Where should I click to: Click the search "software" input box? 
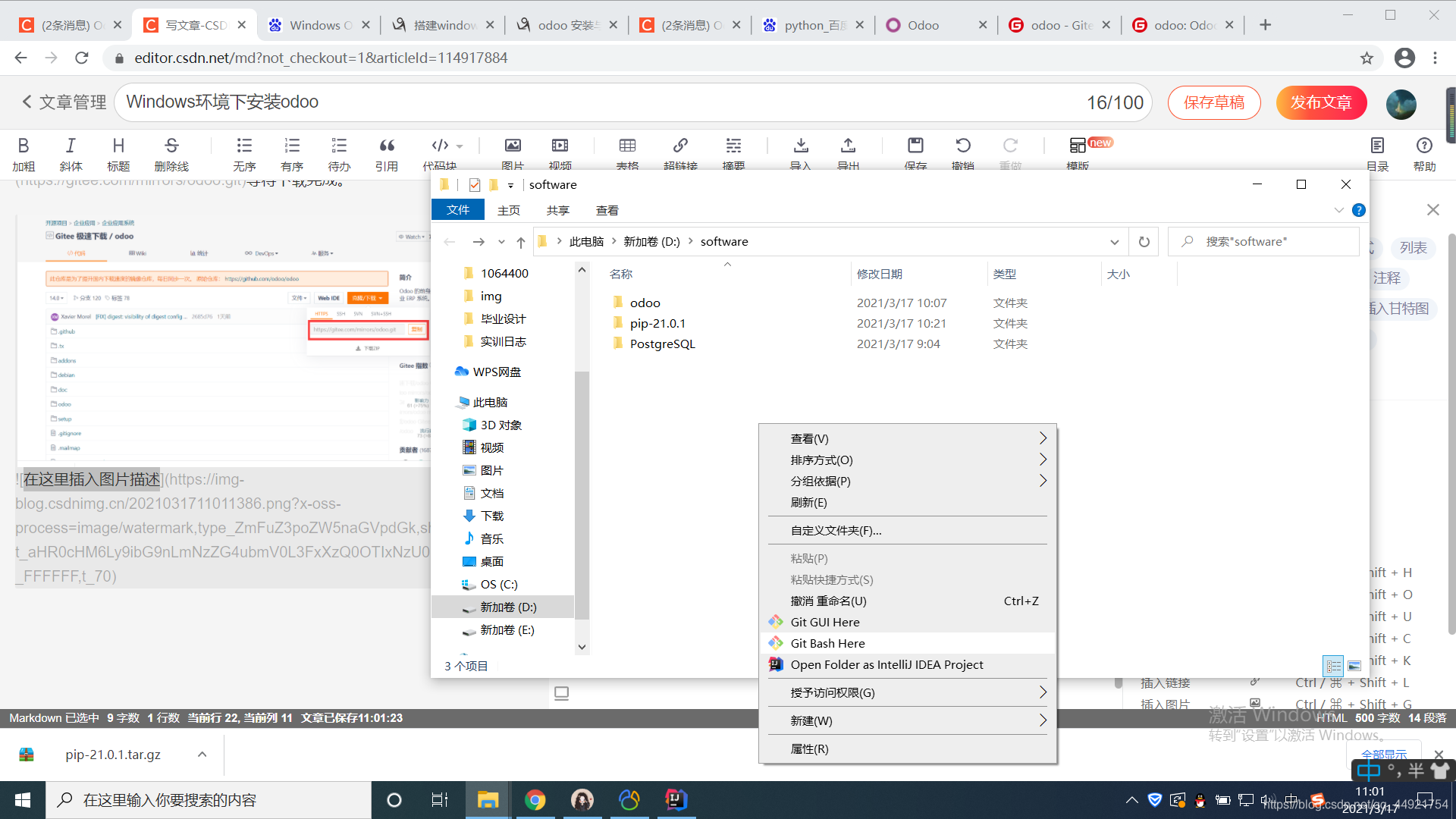[x=1263, y=241]
